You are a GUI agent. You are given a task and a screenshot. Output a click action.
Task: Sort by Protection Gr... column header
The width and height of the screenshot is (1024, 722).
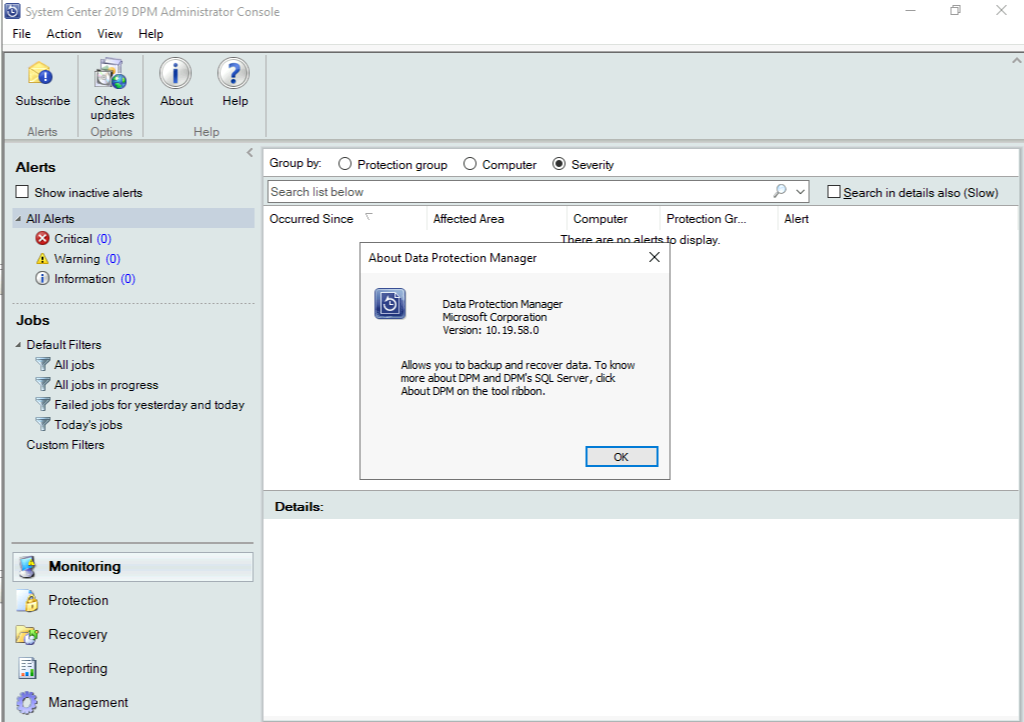(x=718, y=219)
